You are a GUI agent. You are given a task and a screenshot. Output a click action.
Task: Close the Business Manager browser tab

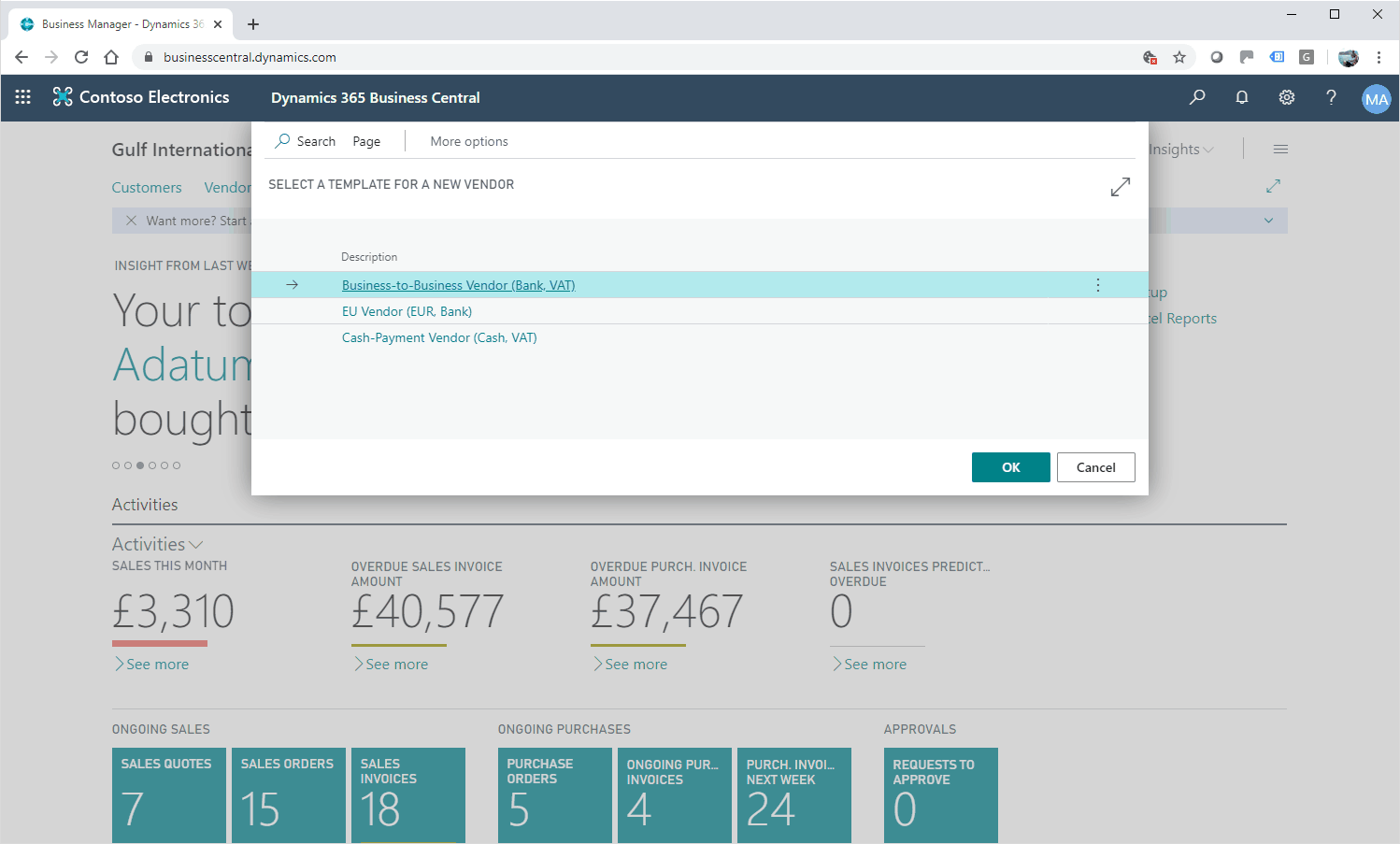(218, 24)
